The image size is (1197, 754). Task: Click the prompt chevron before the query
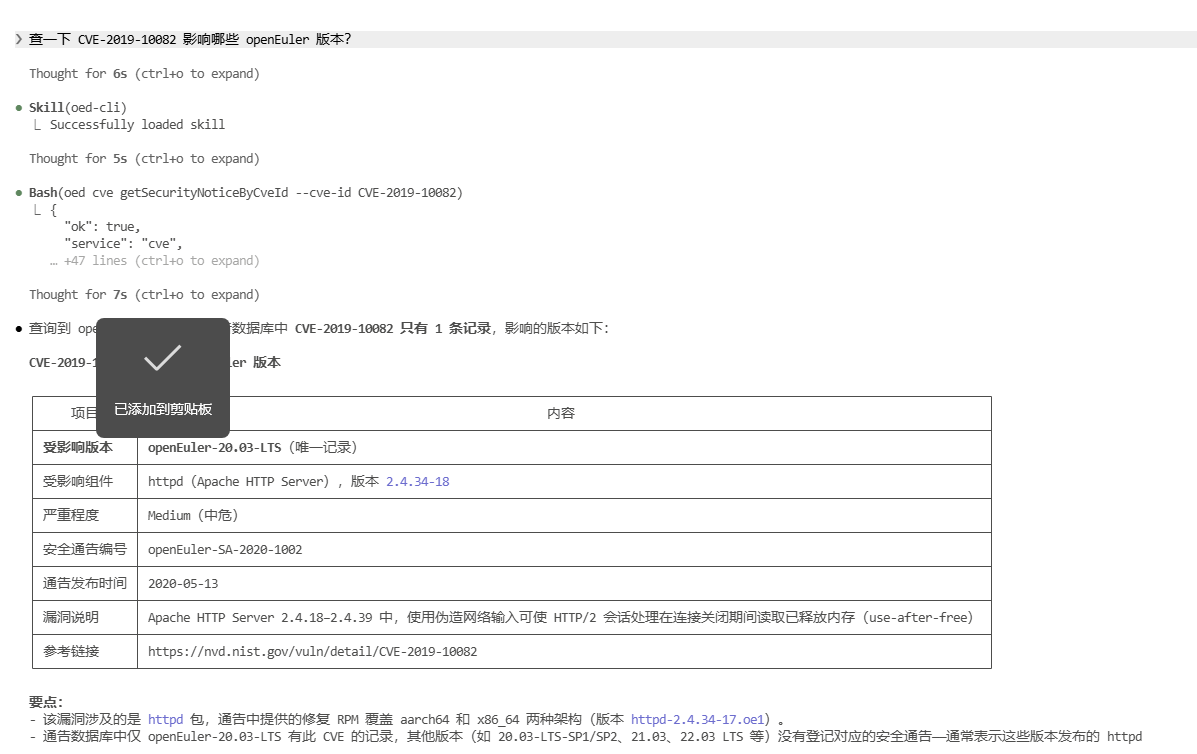point(19,40)
